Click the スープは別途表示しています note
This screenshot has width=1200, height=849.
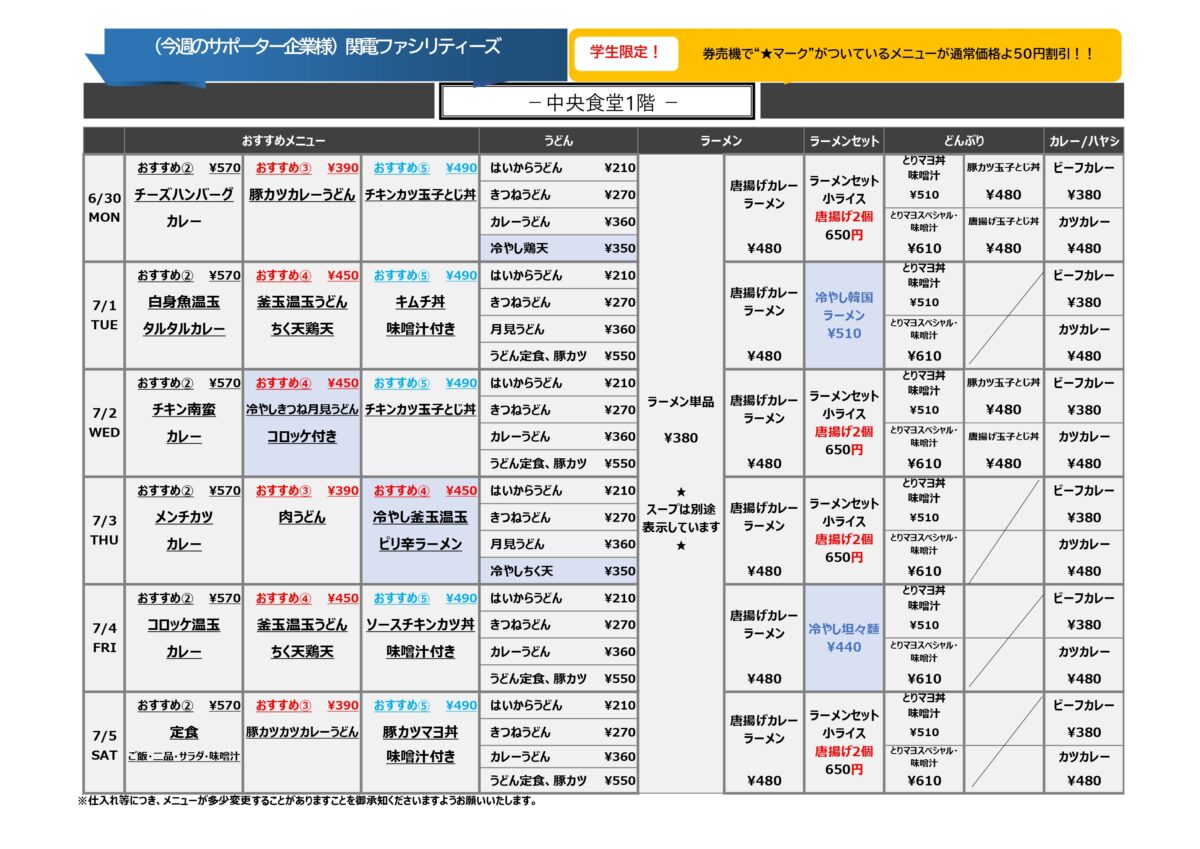click(680, 518)
